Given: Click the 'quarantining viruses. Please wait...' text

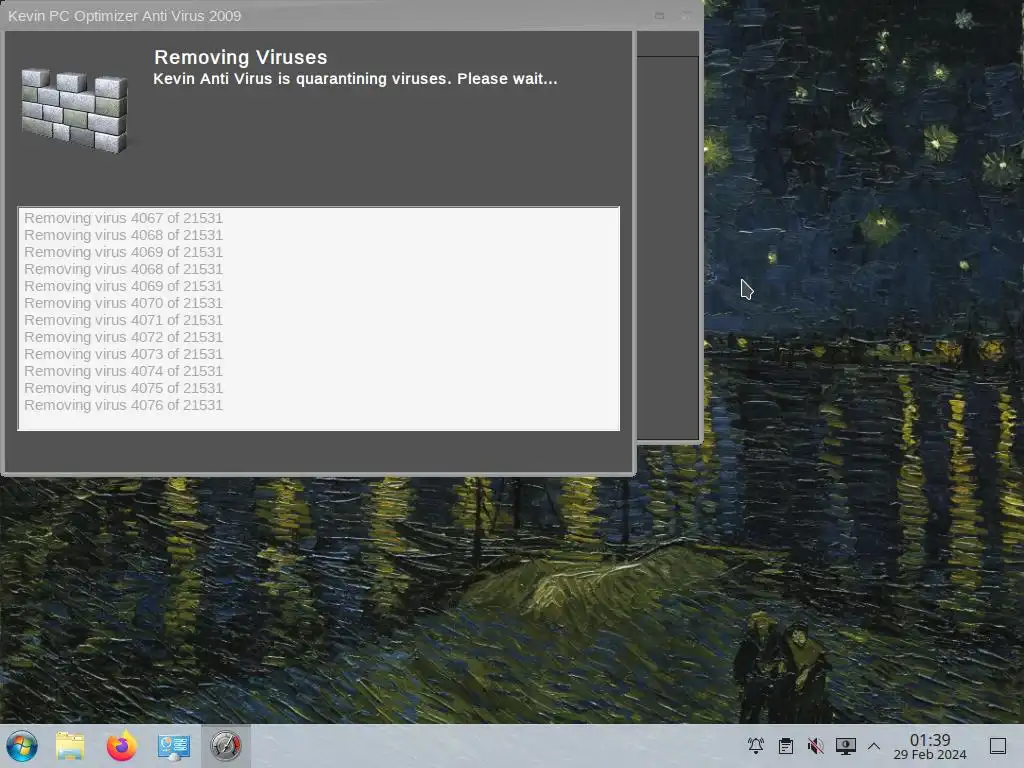Looking at the screenshot, I should click(426, 79).
